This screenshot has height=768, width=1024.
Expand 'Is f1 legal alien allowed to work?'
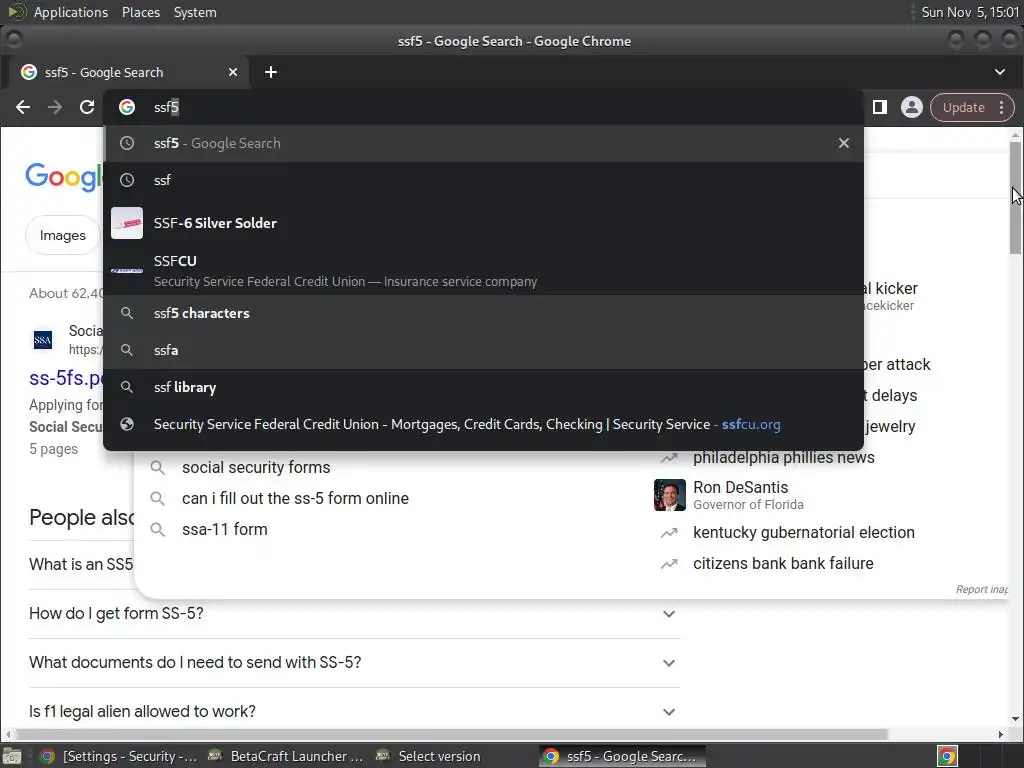coord(355,711)
